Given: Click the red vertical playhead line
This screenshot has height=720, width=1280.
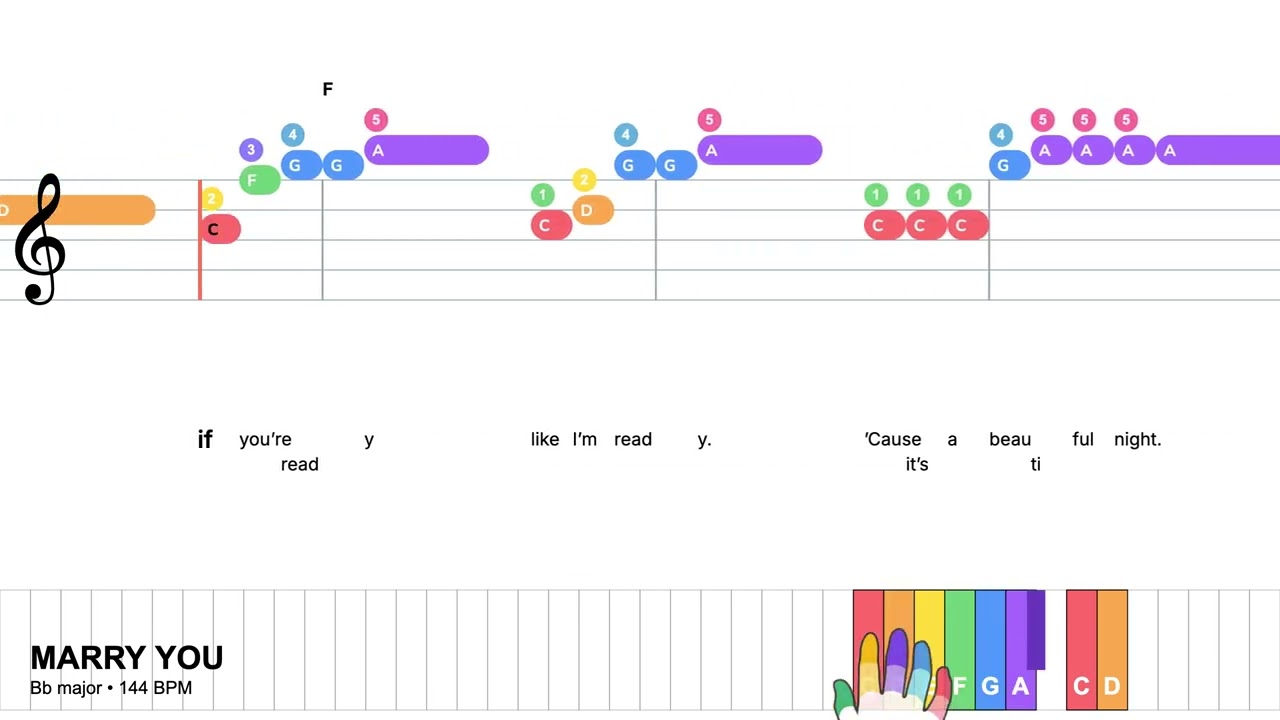Looking at the screenshot, I should [x=200, y=240].
